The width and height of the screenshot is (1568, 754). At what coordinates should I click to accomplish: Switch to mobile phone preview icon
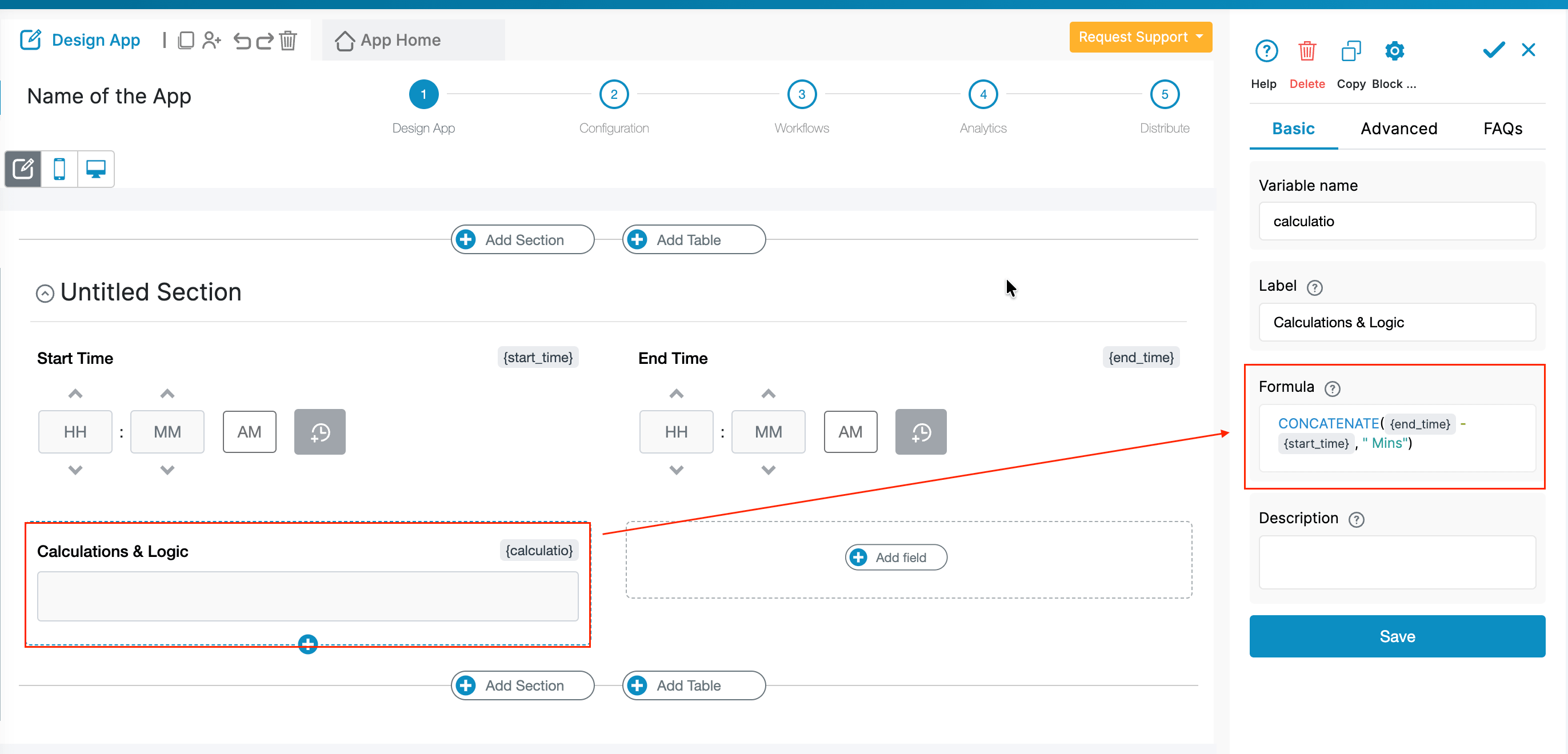coord(59,169)
